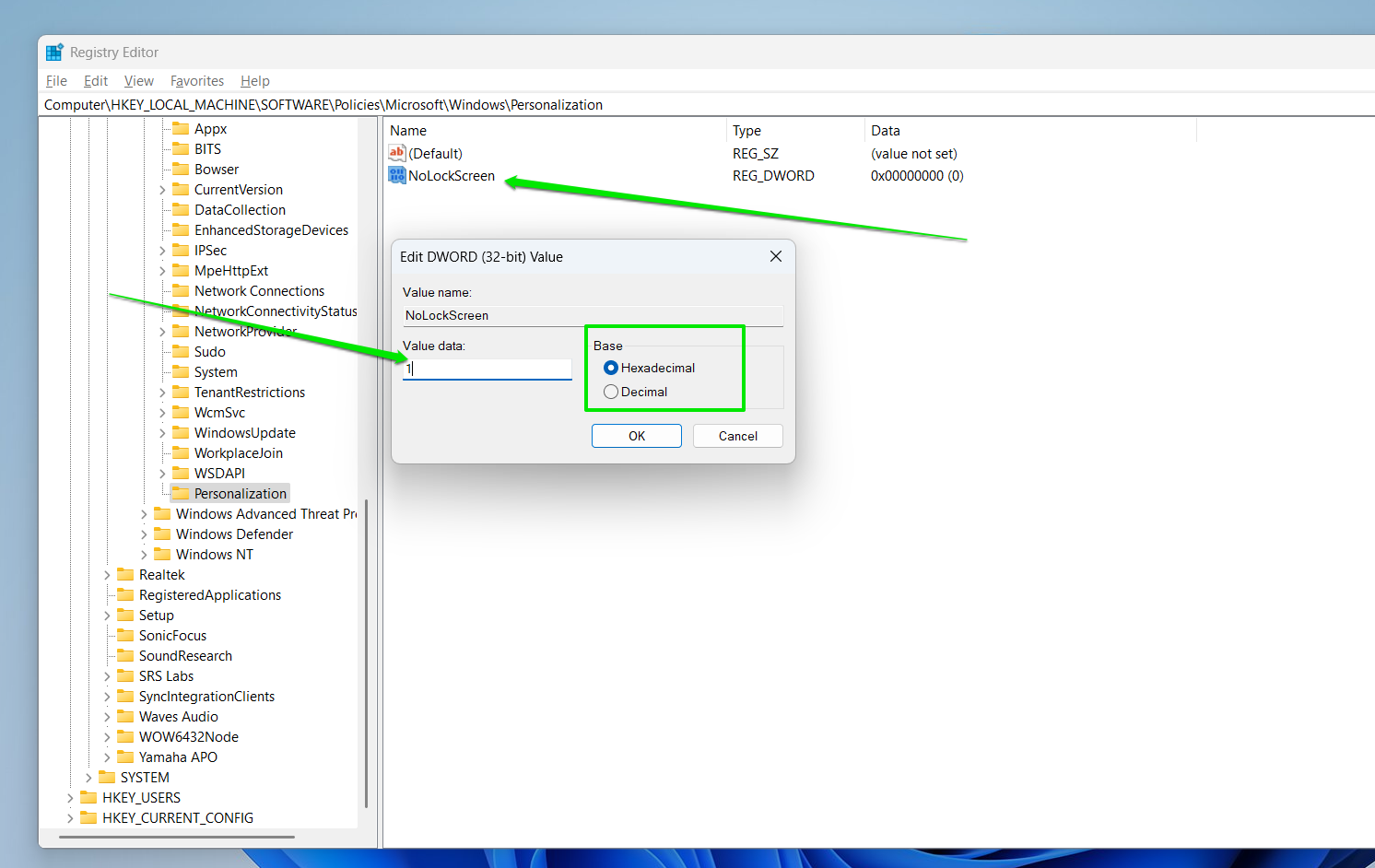Confirm the DWORD edit with OK
This screenshot has height=868, width=1375.
(x=637, y=436)
